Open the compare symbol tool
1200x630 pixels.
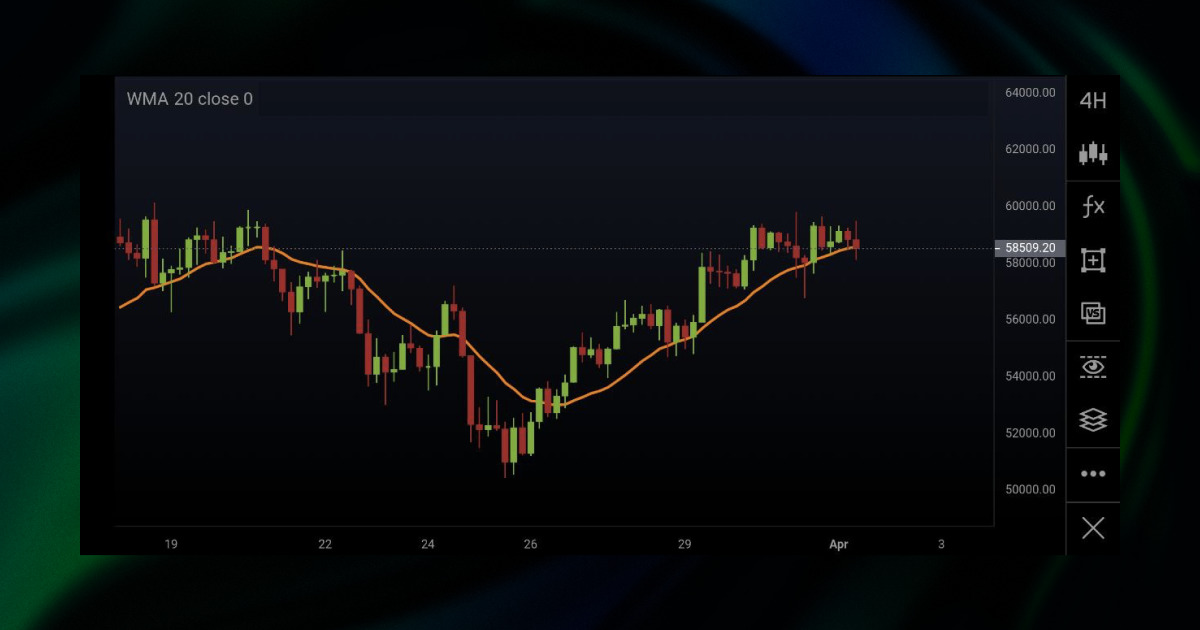1093,313
